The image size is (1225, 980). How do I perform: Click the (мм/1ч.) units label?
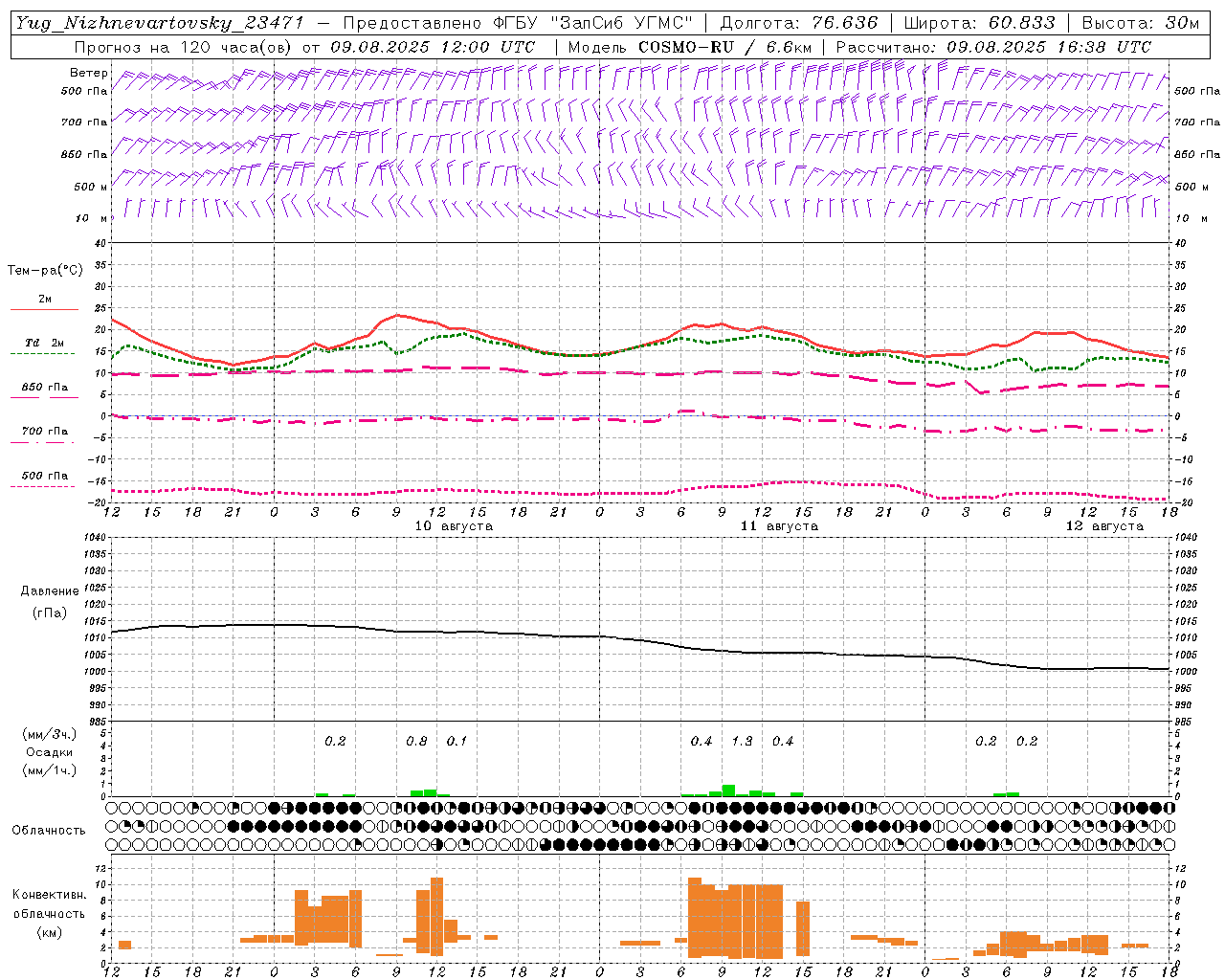(49, 770)
